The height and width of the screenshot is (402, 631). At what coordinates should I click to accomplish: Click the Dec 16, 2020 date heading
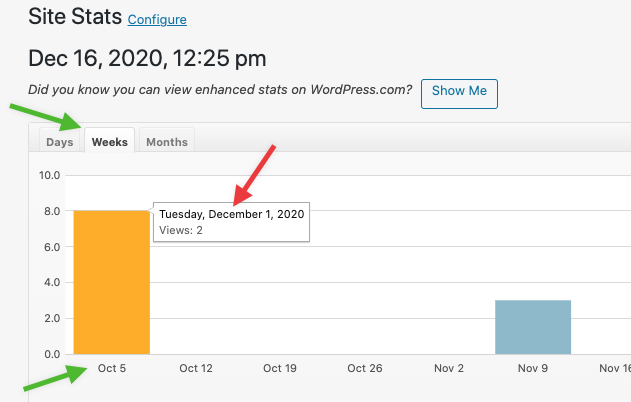click(x=147, y=58)
